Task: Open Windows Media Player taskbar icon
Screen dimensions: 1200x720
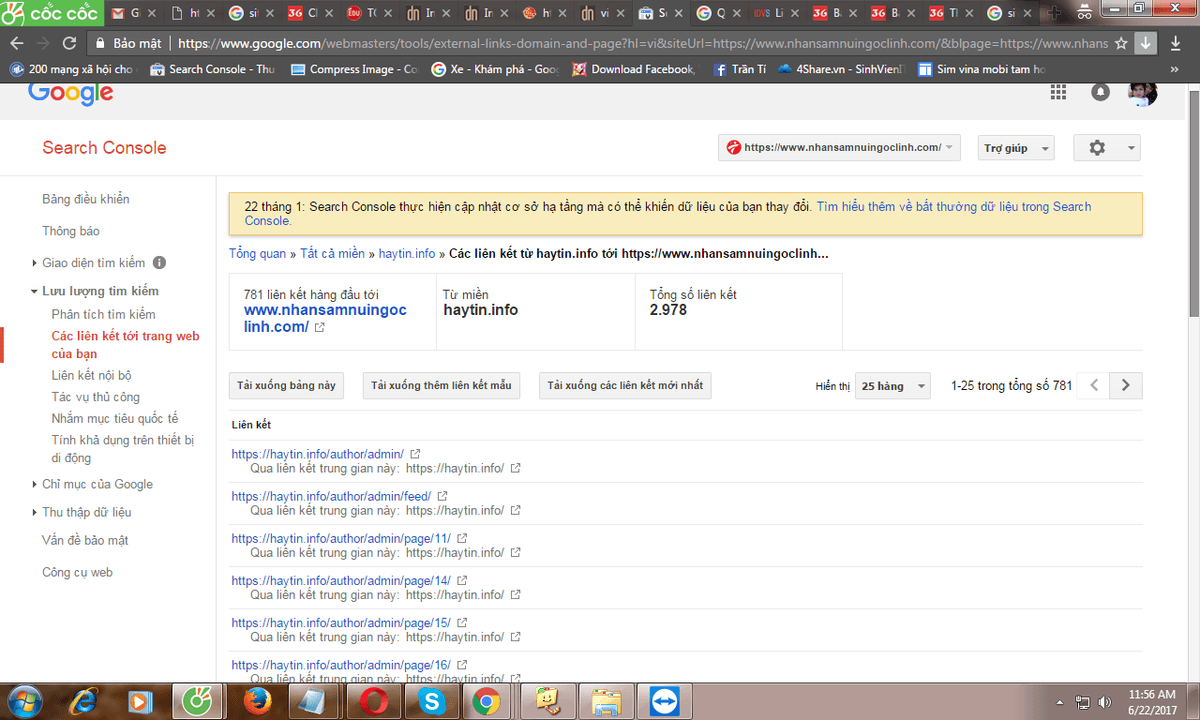Action: click(x=139, y=702)
